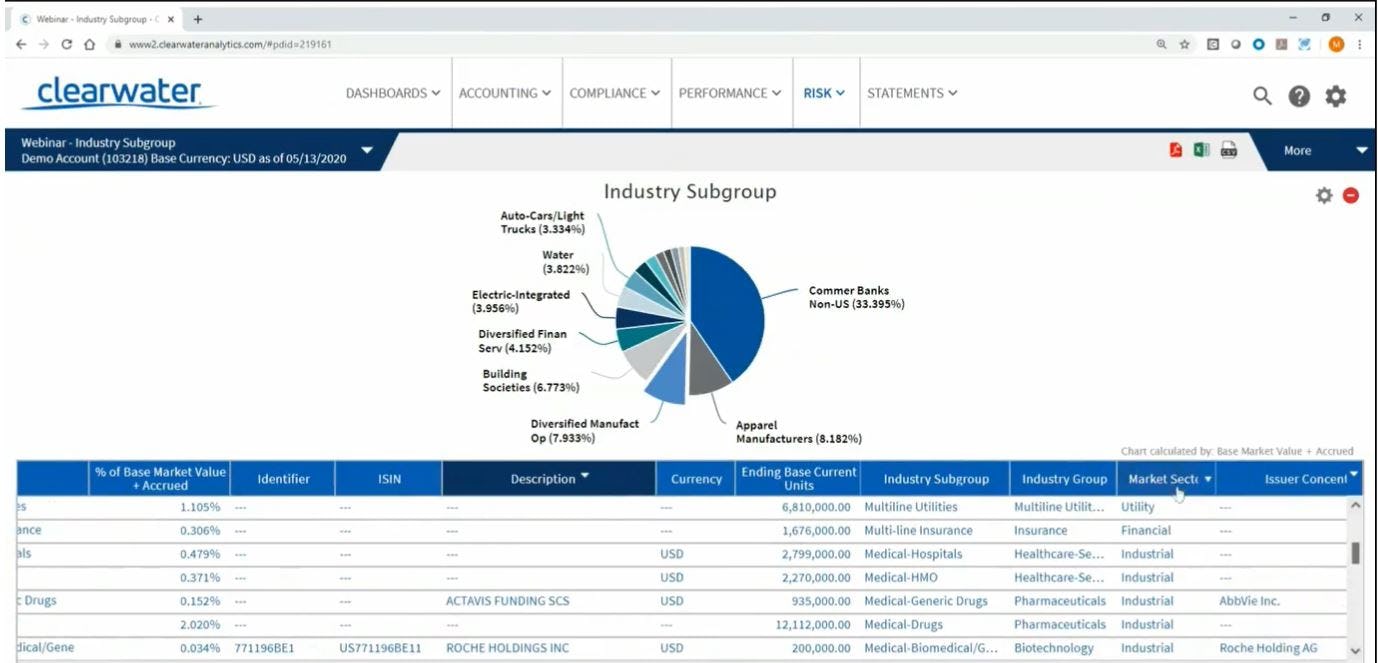Open the COMPLIANCE dropdown
The width and height of the screenshot is (1378, 663).
tap(614, 92)
